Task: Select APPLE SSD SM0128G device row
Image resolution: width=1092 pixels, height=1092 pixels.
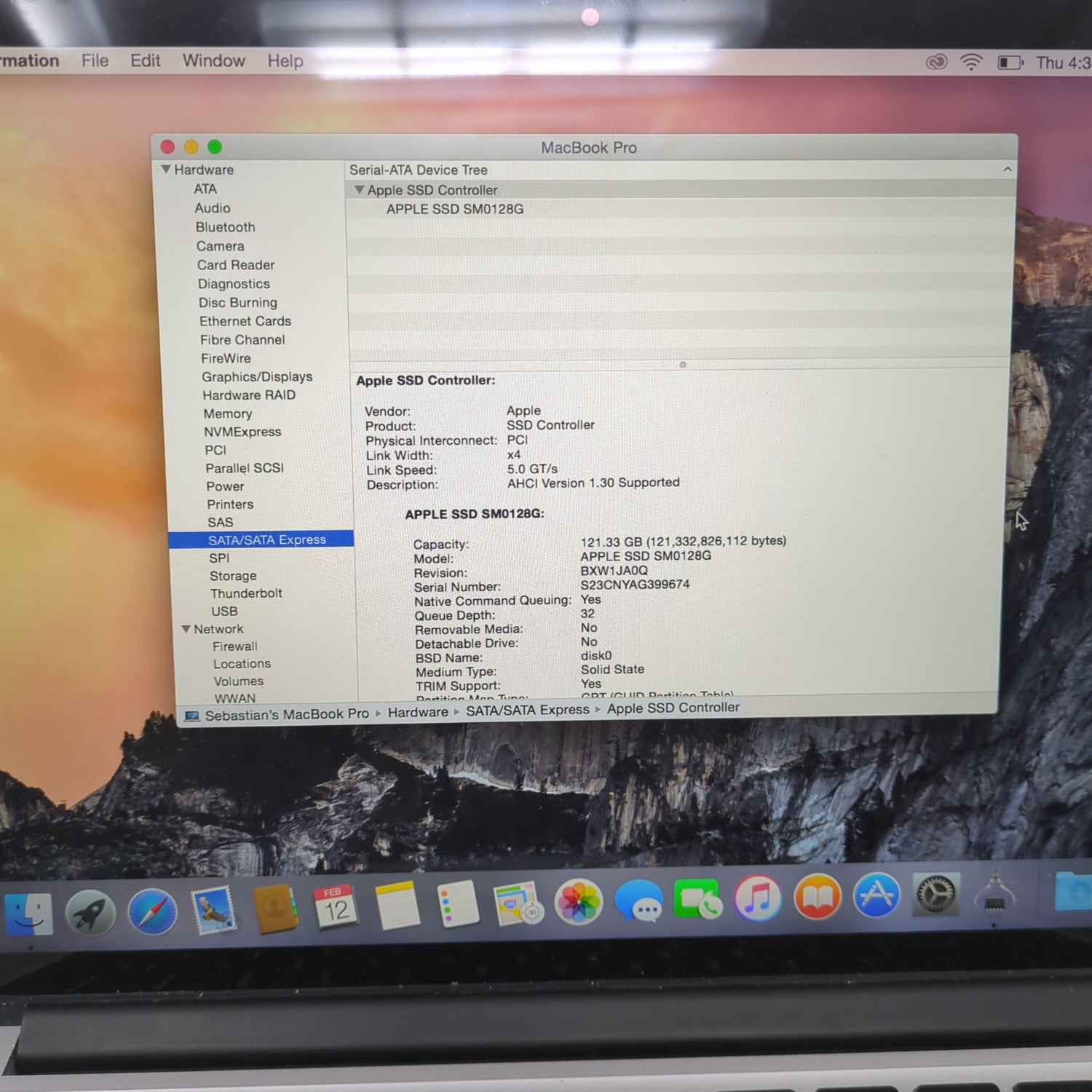Action: point(454,210)
